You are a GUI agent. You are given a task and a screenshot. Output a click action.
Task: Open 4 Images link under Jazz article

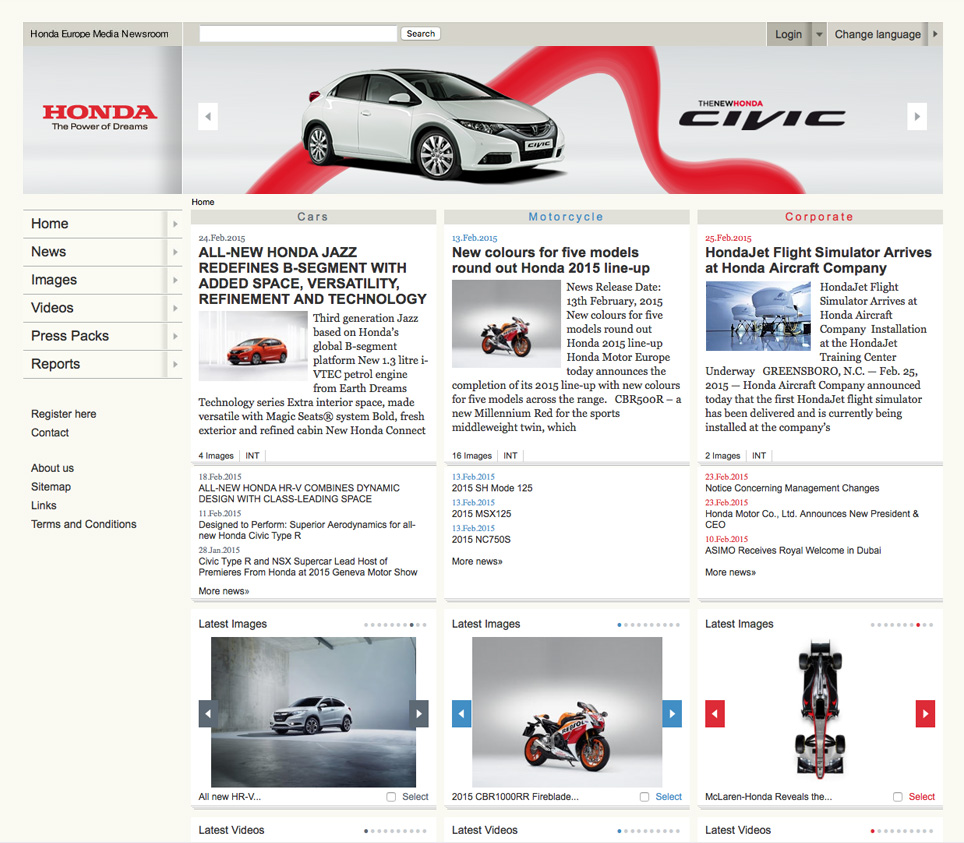(216, 456)
